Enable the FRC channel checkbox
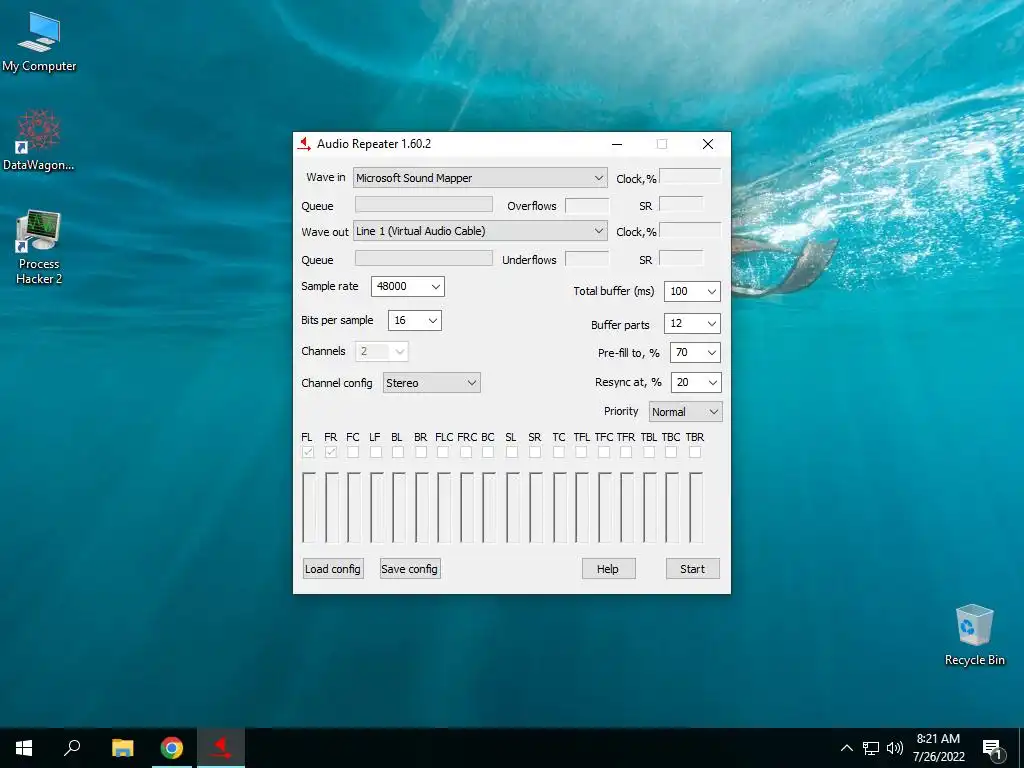The width and height of the screenshot is (1024, 768). click(x=466, y=452)
